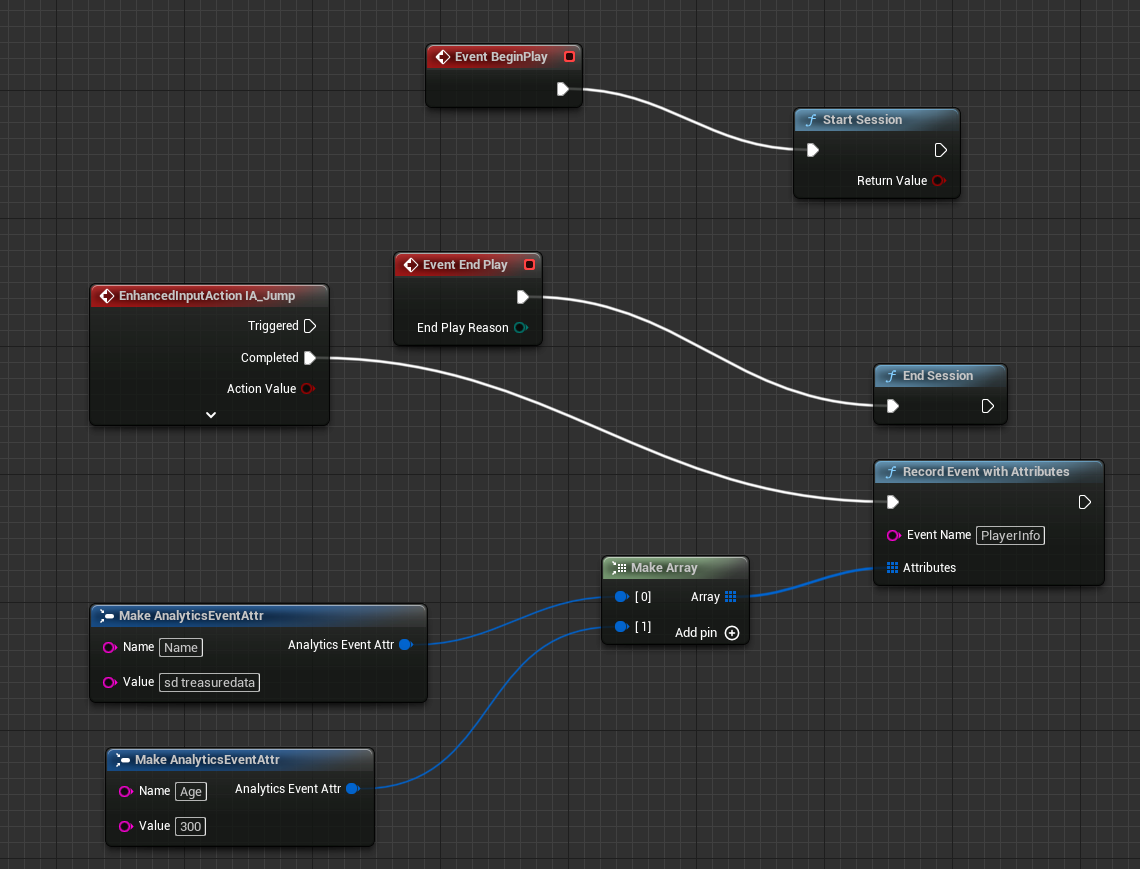1140x869 pixels.
Task: Click the Triggered pin on IA_Jump node
Action: coord(310,326)
